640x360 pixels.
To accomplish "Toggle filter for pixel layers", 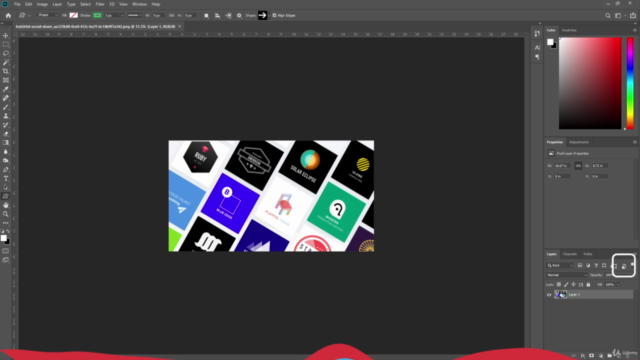I will (x=580, y=265).
